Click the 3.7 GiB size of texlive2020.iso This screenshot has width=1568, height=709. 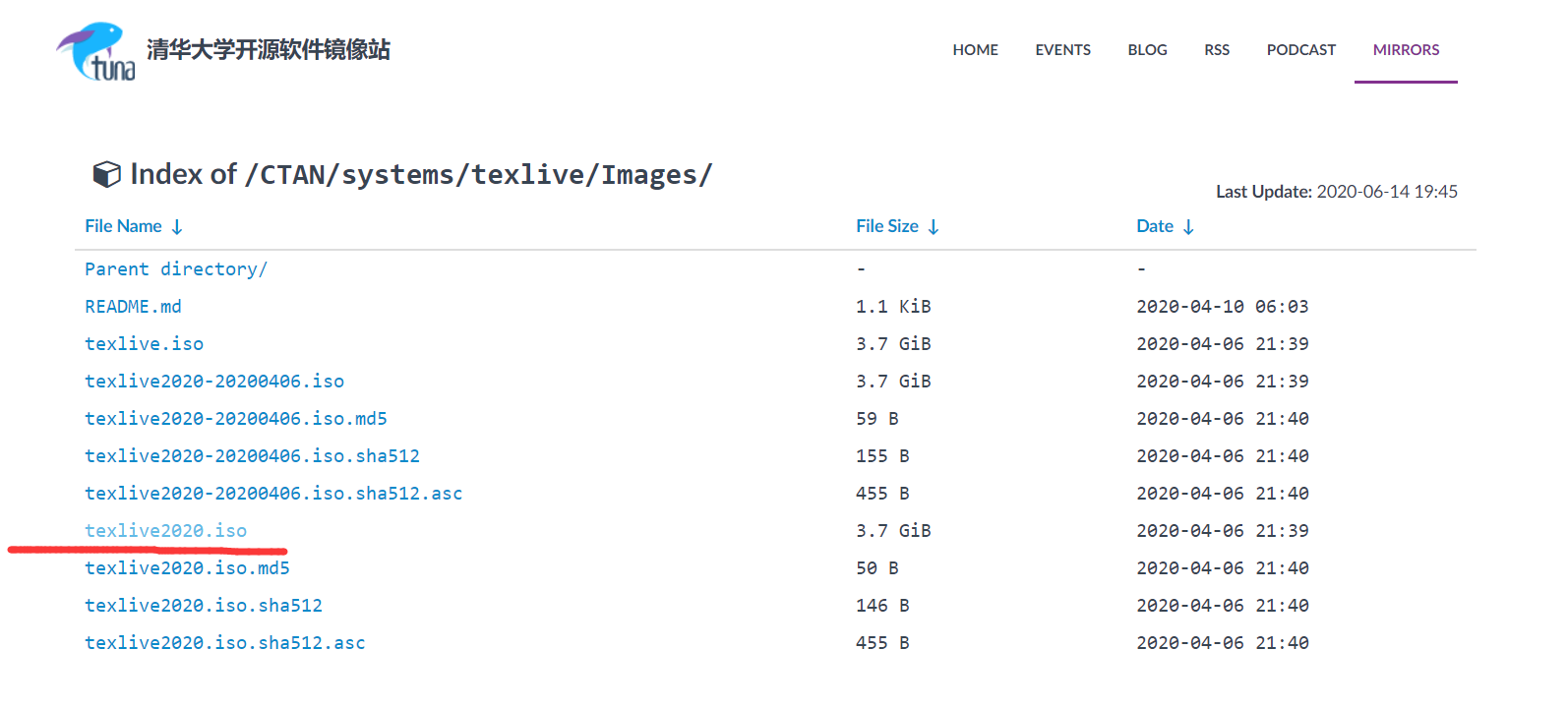[x=893, y=531]
